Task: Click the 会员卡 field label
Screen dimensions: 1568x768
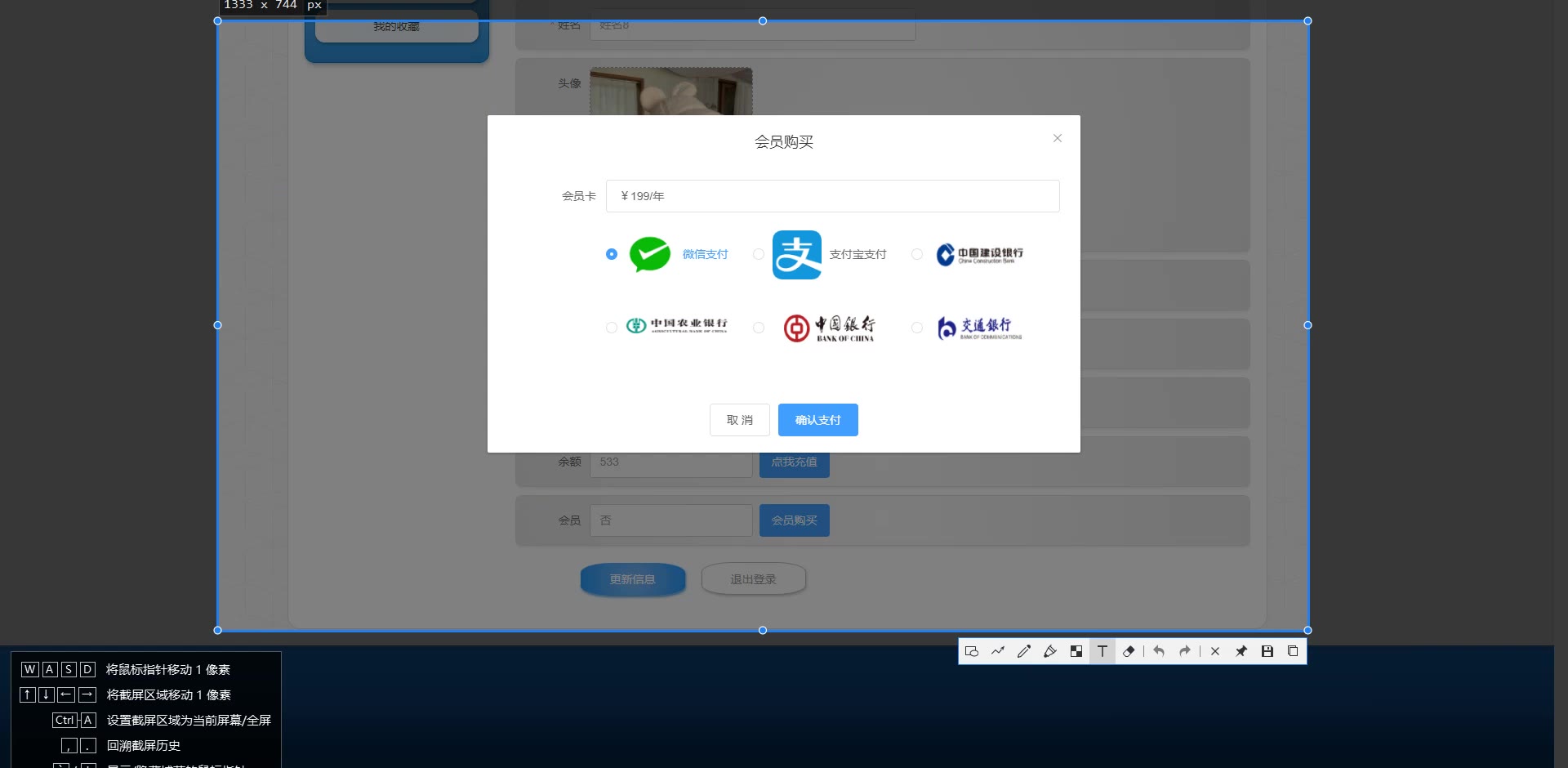Action: (x=579, y=196)
